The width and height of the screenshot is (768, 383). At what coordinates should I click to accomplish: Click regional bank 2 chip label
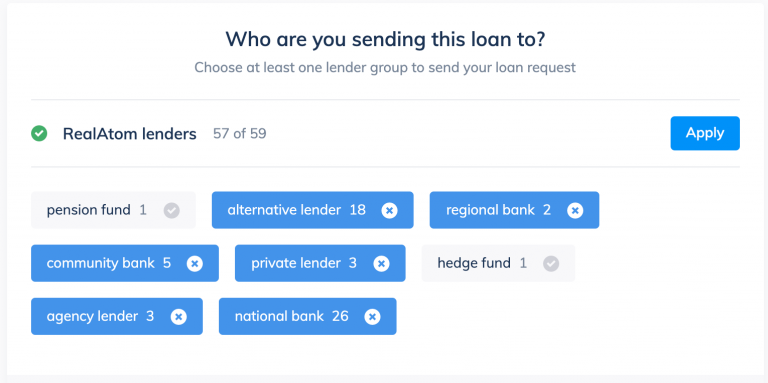tap(498, 210)
